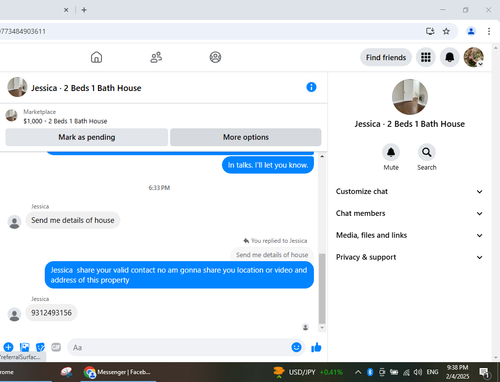Click the ENG language indicator
The width and height of the screenshot is (500, 382).
pyautogui.click(x=432, y=372)
